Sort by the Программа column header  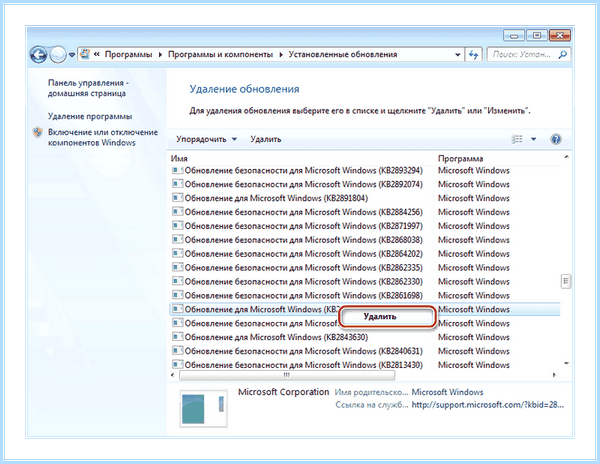click(x=460, y=158)
